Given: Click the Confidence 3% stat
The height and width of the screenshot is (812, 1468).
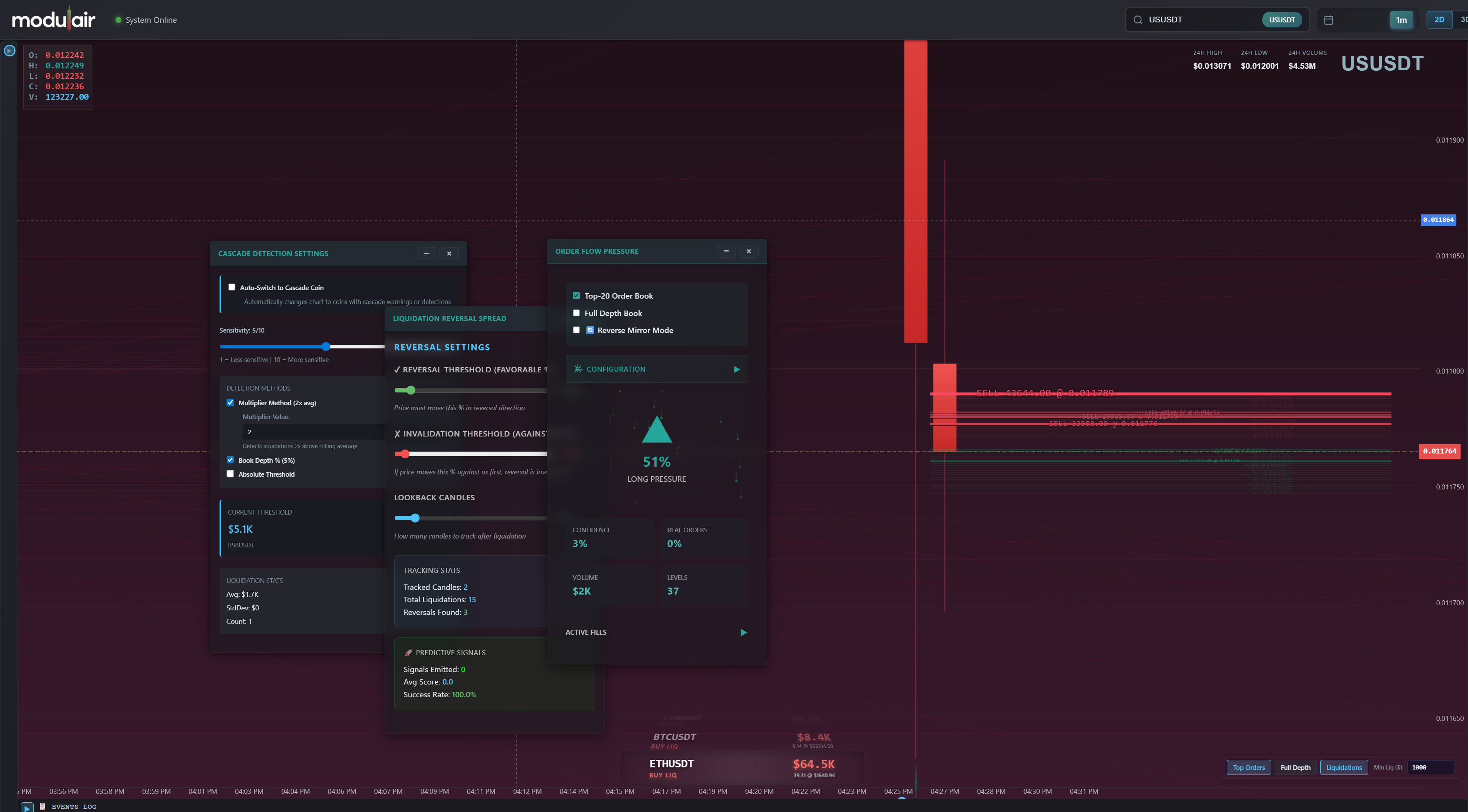Looking at the screenshot, I should 609,538.
